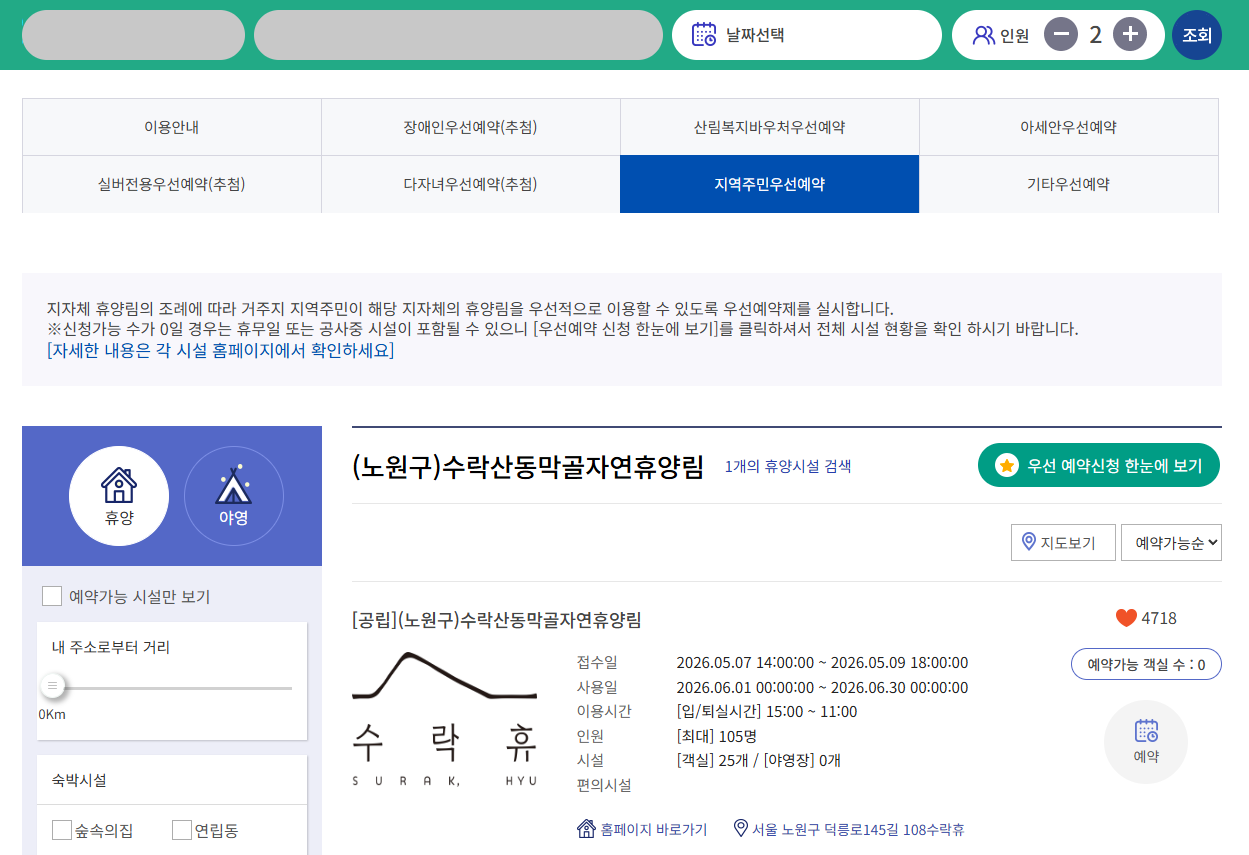Click the 0Km distance label
This screenshot has width=1249, height=855.
tap(52, 715)
